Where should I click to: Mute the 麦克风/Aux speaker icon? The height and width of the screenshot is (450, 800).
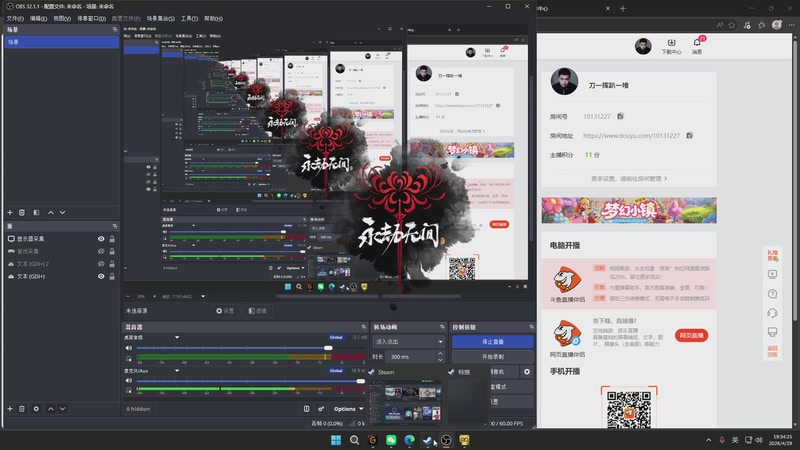pos(129,381)
